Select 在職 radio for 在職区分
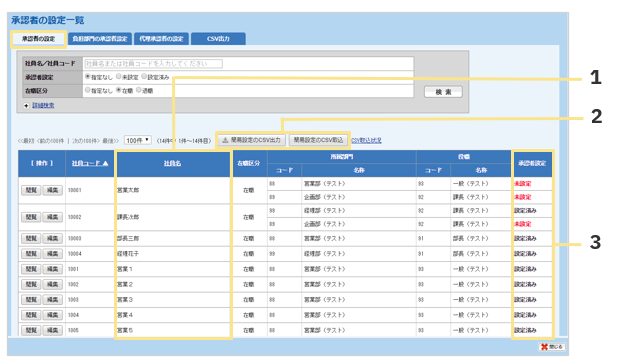The width and height of the screenshot is (619, 364). pyautogui.click(x=118, y=90)
